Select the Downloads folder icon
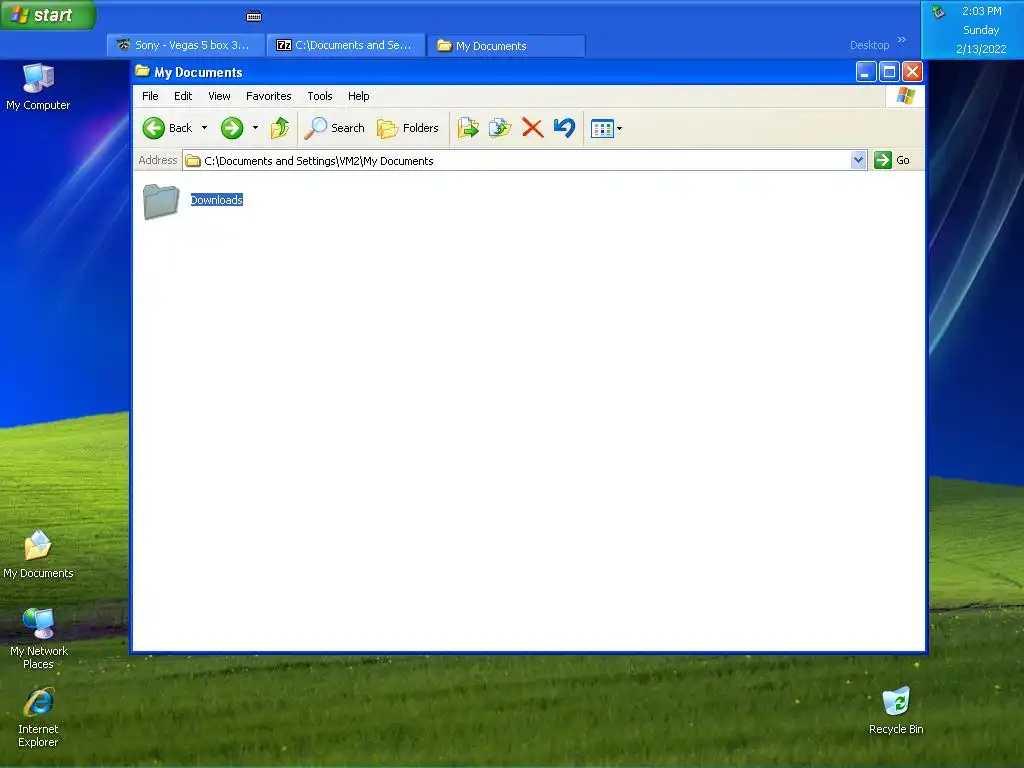The height and width of the screenshot is (768, 1024). pos(161,201)
